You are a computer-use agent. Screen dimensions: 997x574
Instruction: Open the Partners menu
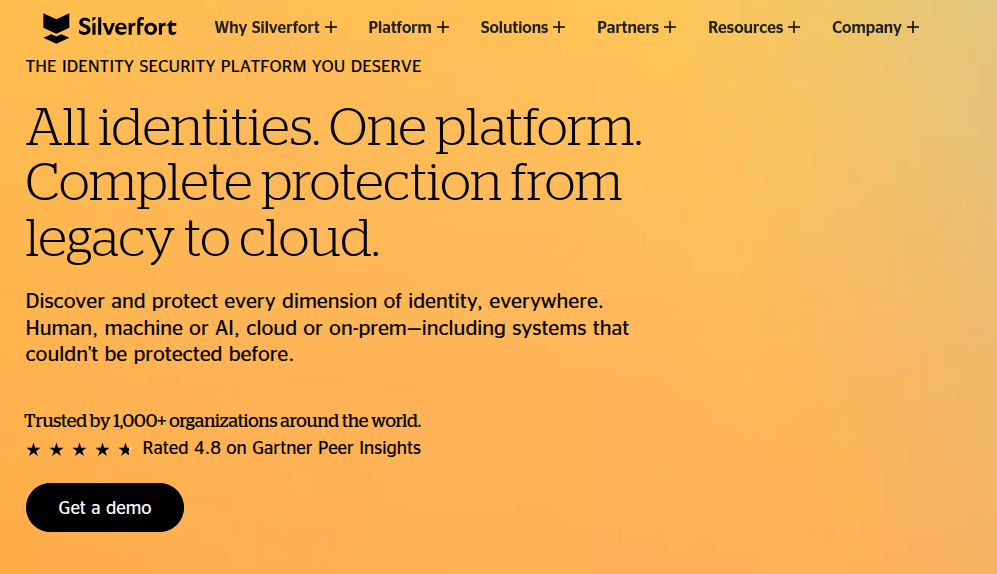pyautogui.click(x=628, y=27)
